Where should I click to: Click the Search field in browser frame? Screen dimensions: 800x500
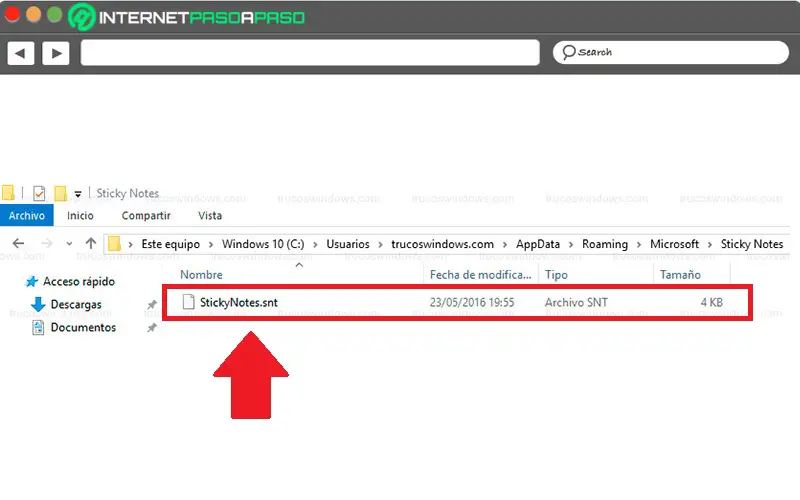670,52
